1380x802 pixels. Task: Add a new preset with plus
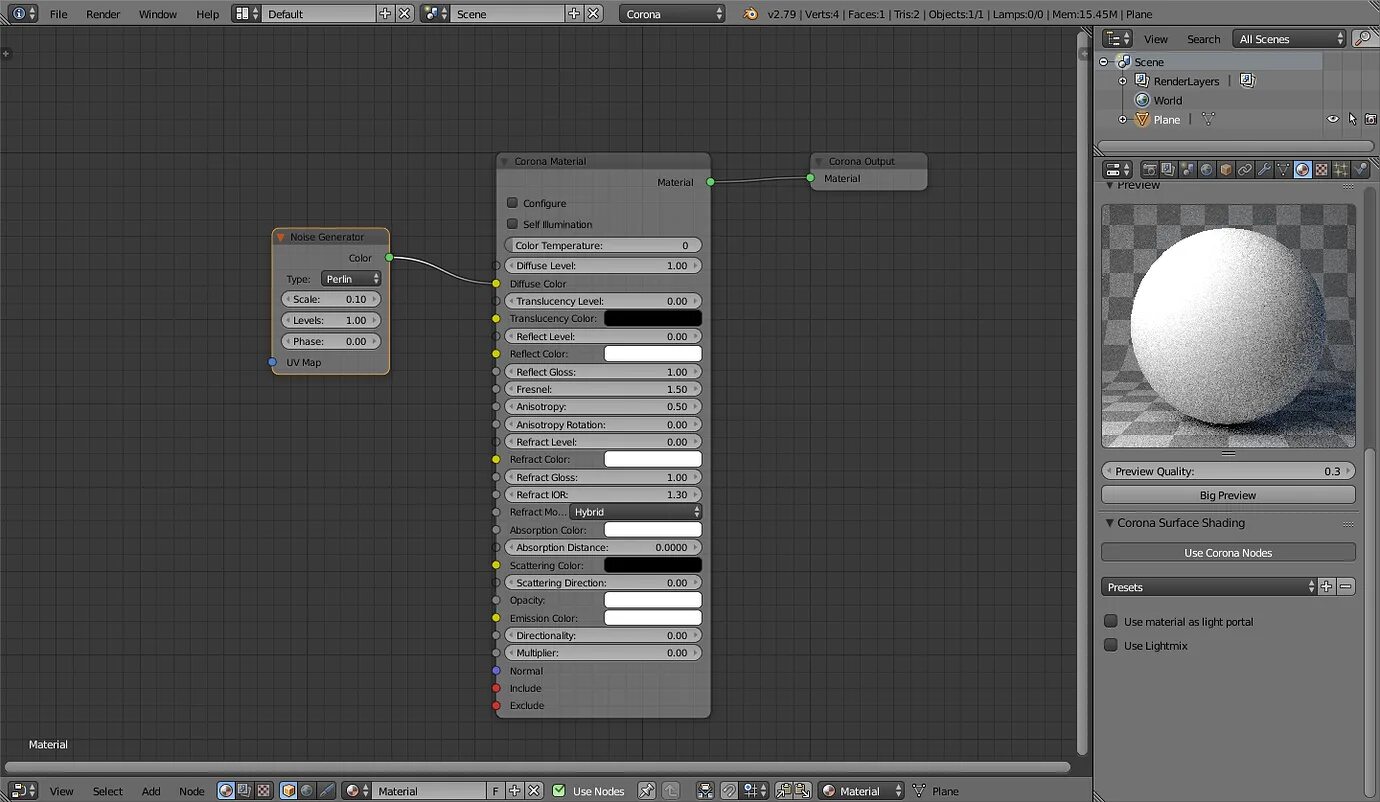click(x=1327, y=587)
